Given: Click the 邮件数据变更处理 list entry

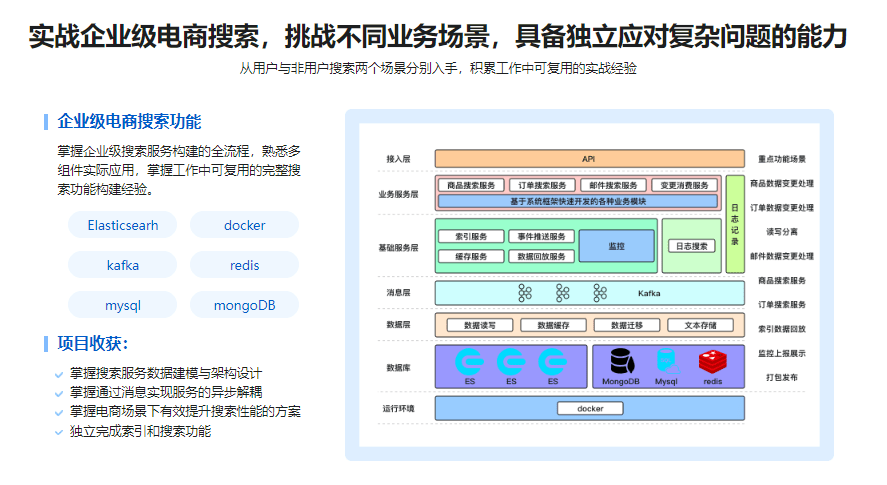Looking at the screenshot, I should (x=782, y=256).
